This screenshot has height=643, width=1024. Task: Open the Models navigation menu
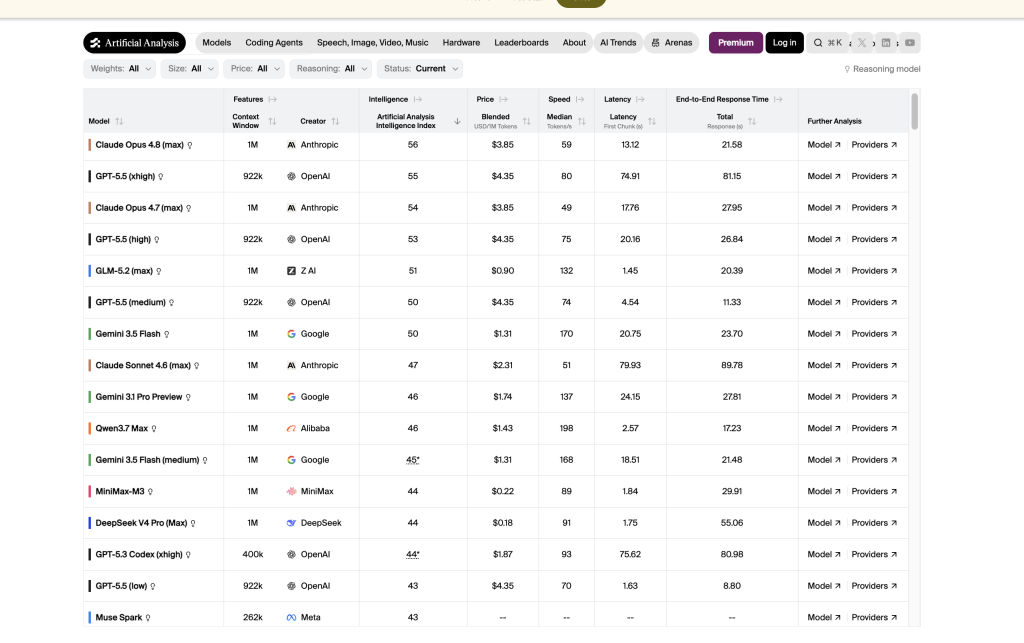[217, 43]
